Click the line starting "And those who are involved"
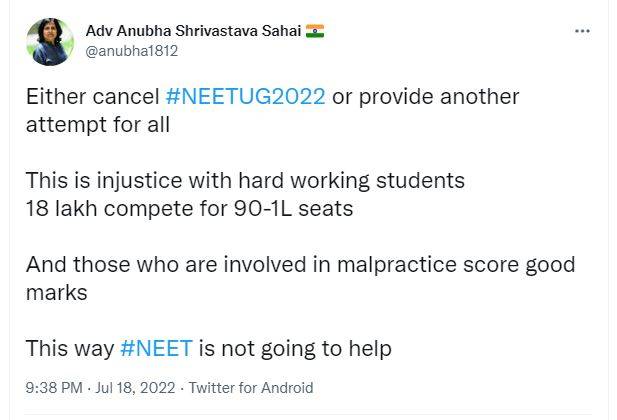The height and width of the screenshot is (420, 617). tap(300, 264)
